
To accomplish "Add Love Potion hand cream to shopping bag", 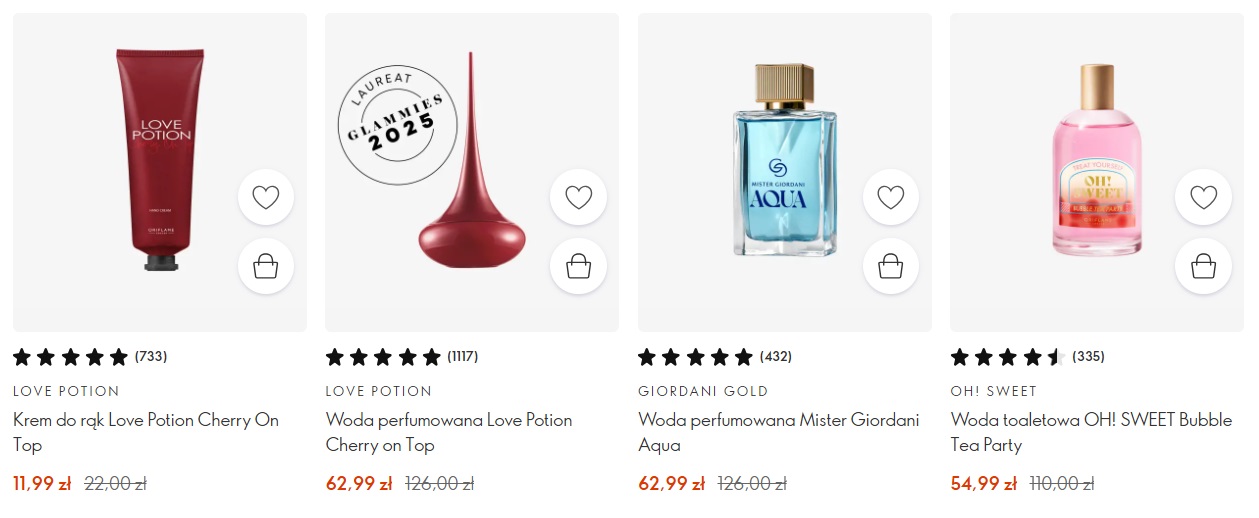I will [266, 266].
